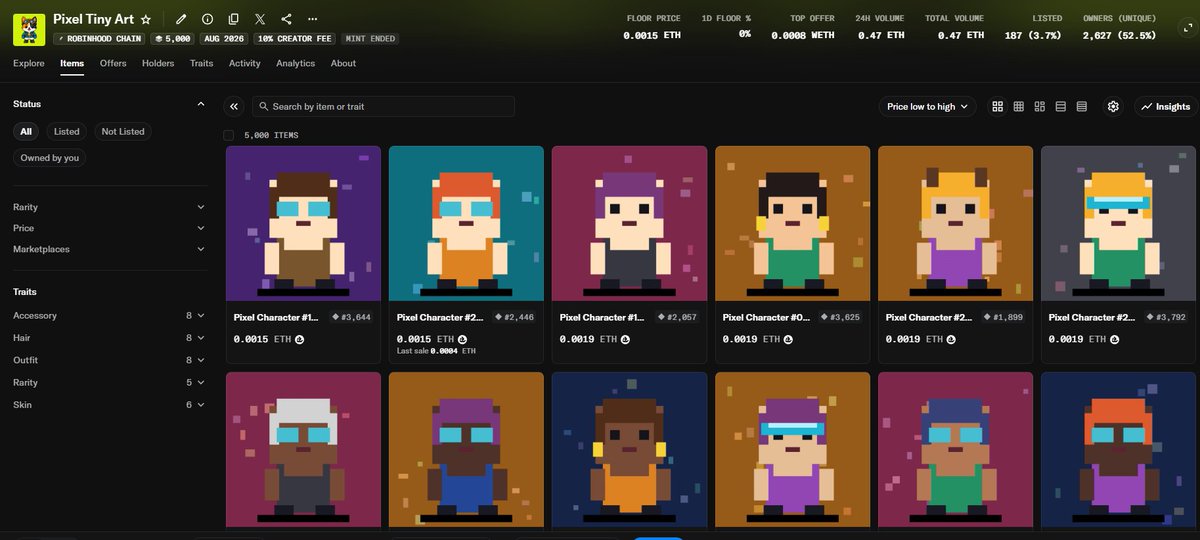Open the Items tab

point(72,63)
